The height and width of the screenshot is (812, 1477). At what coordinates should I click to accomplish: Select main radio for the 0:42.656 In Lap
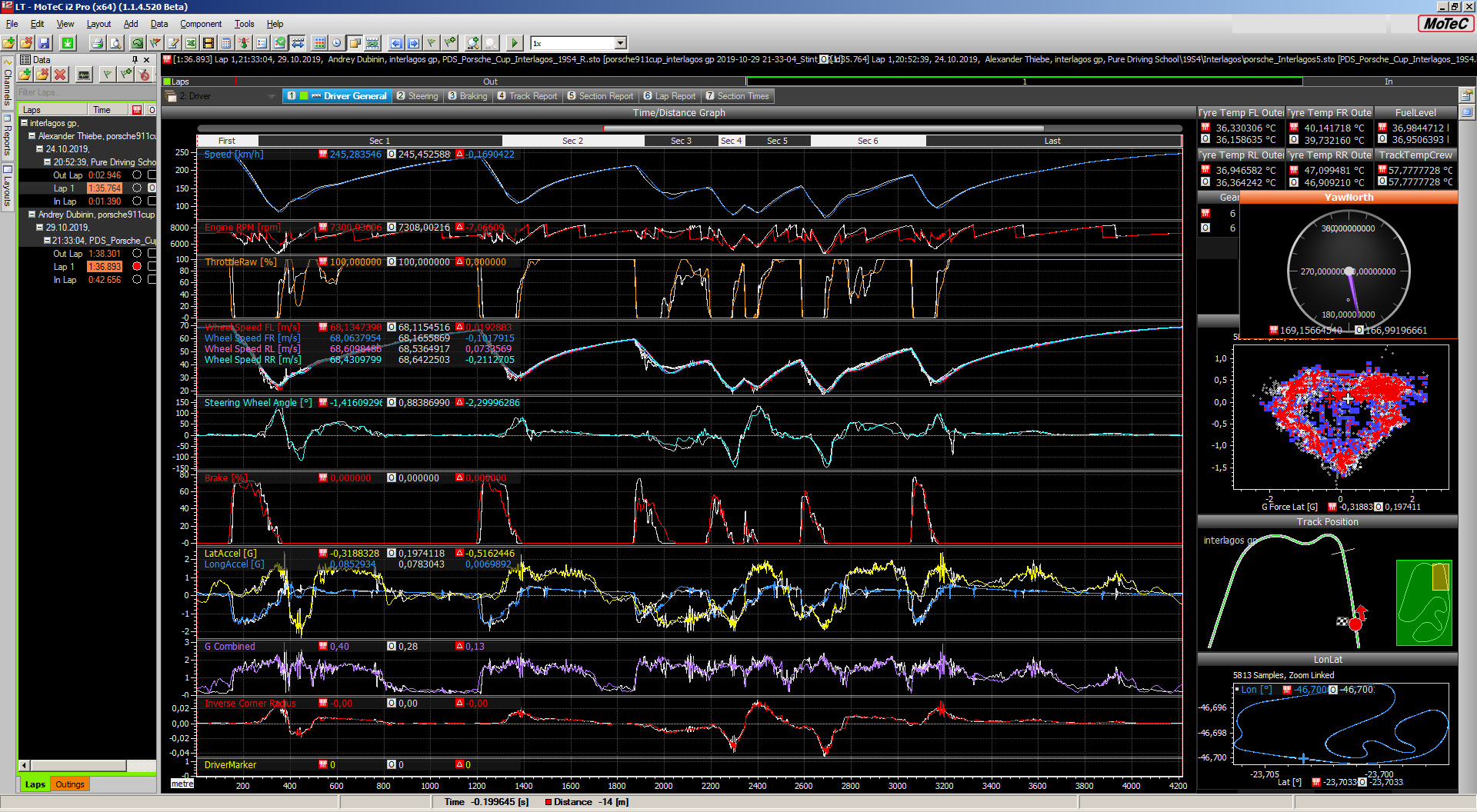[x=137, y=279]
